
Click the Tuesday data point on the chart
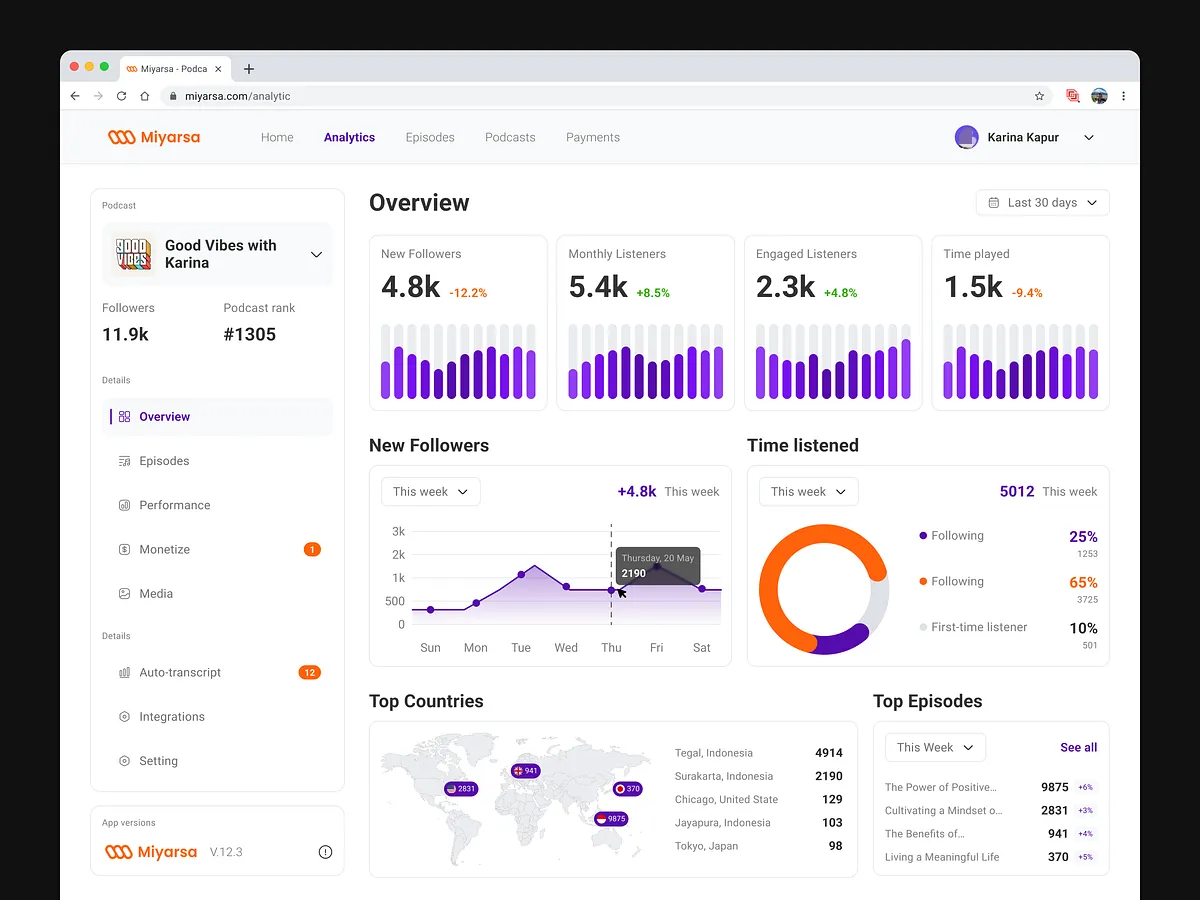click(x=521, y=575)
